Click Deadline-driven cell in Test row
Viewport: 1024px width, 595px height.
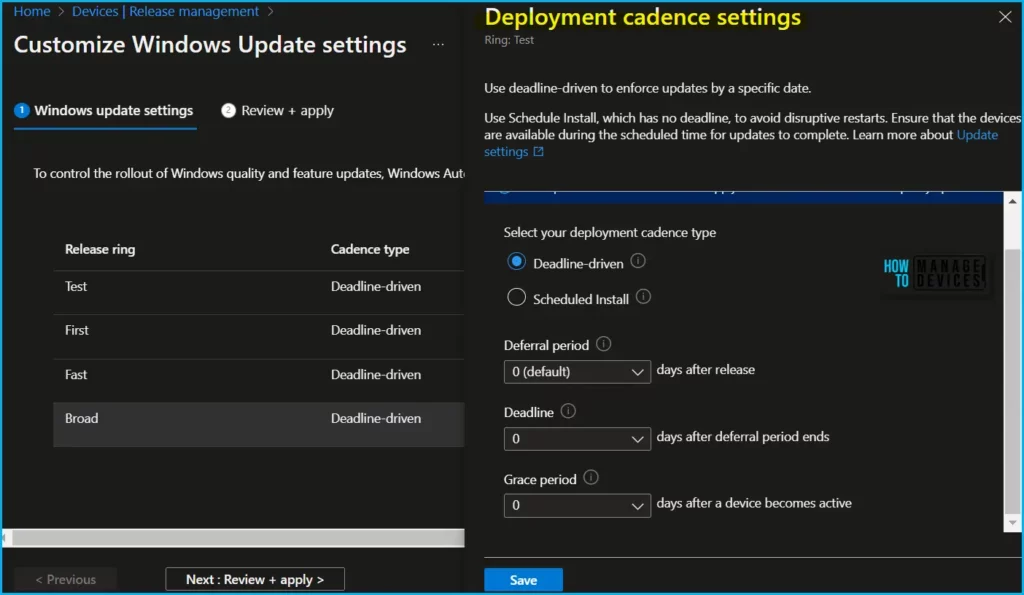(x=376, y=286)
